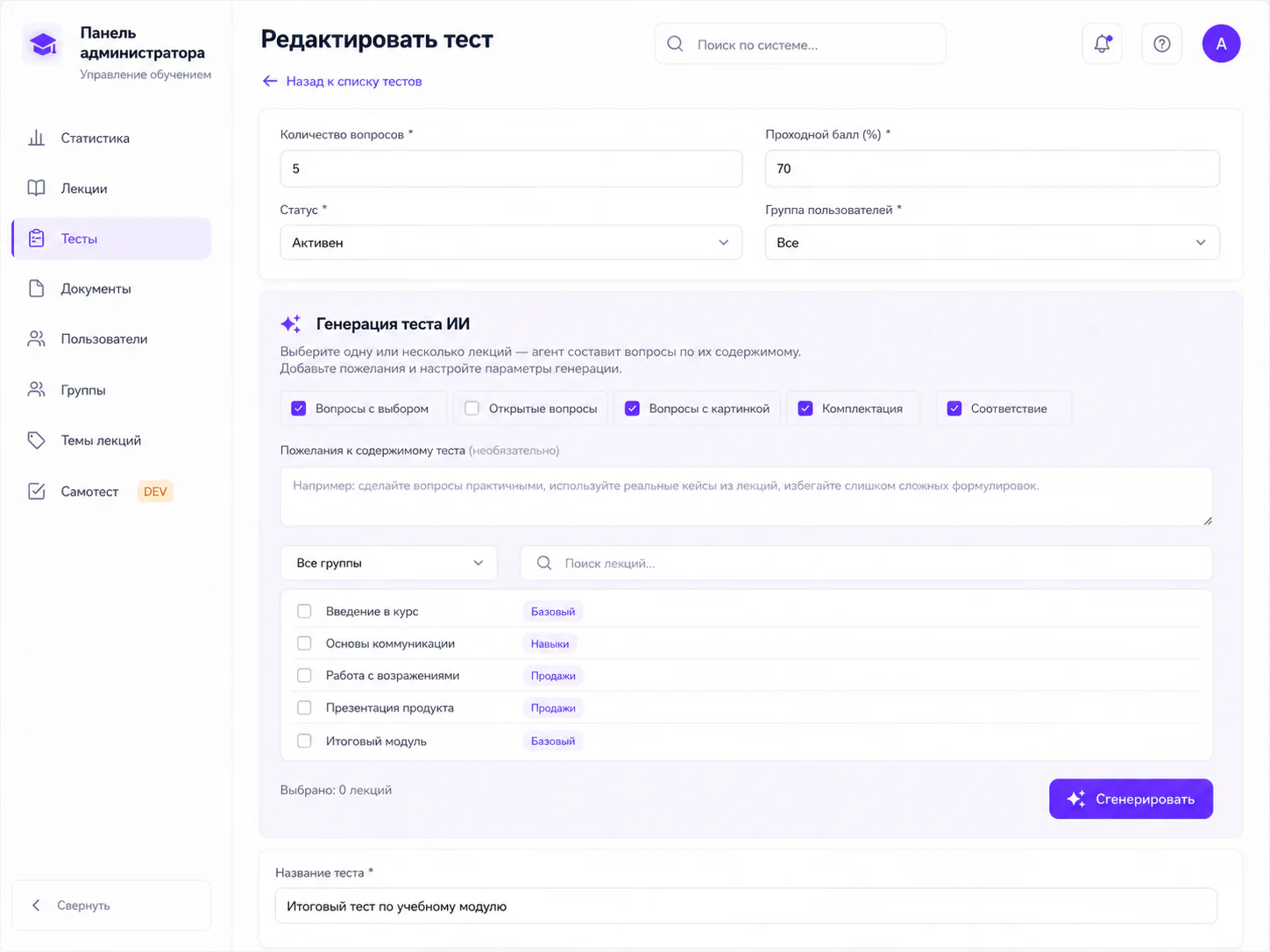Click the Темы лекций tag icon
Image resolution: width=1270 pixels, height=952 pixels.
(x=36, y=440)
